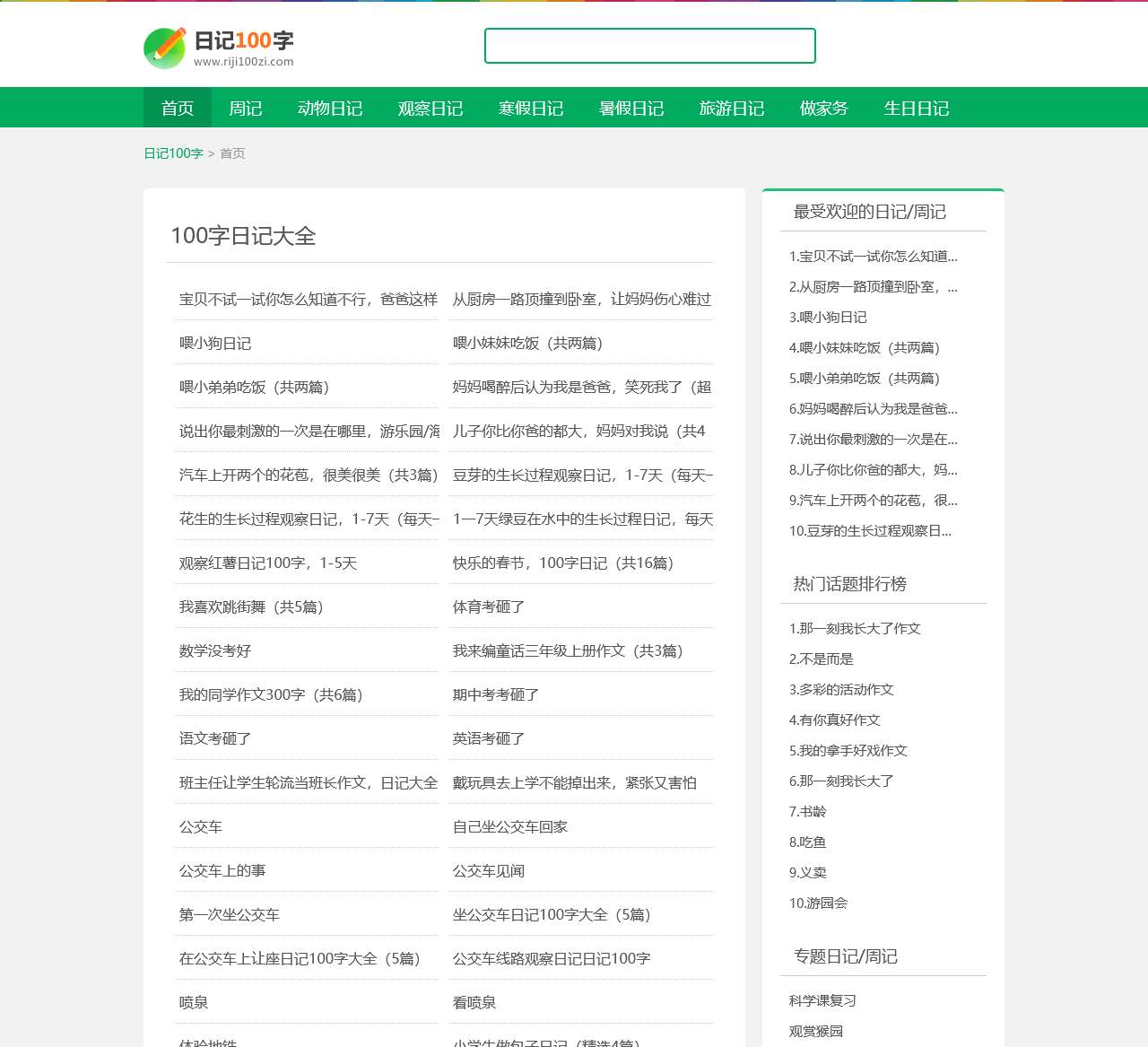Click the 科学课复习 special topic link

(x=821, y=1000)
